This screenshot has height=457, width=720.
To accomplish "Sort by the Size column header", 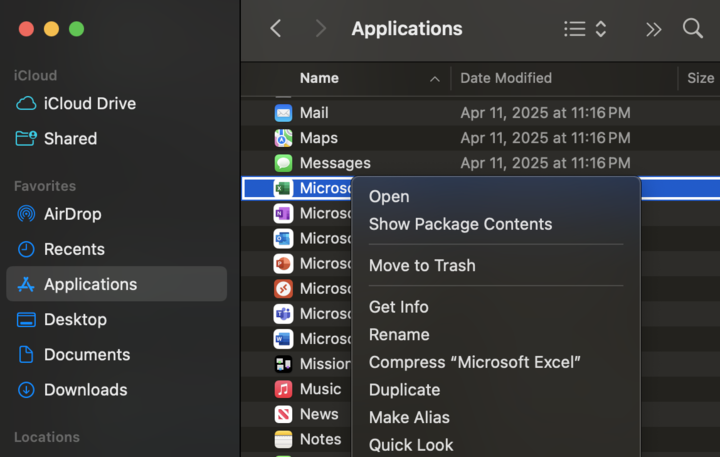I will click(700, 78).
